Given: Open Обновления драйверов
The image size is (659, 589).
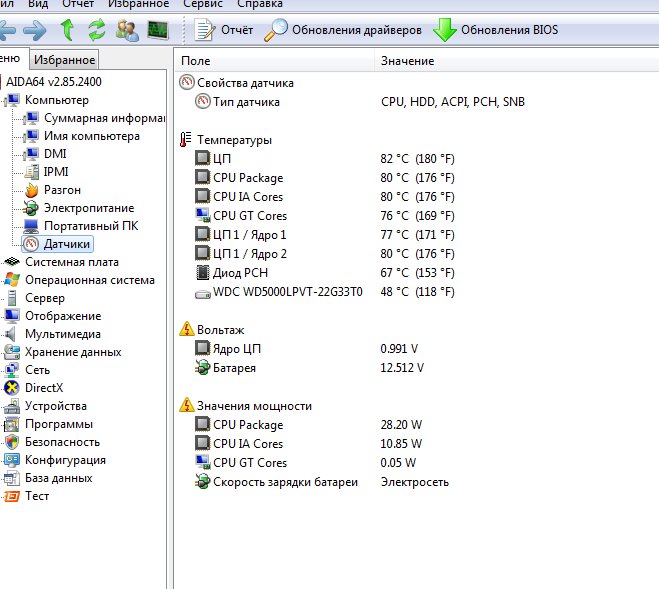Looking at the screenshot, I should click(343, 30).
